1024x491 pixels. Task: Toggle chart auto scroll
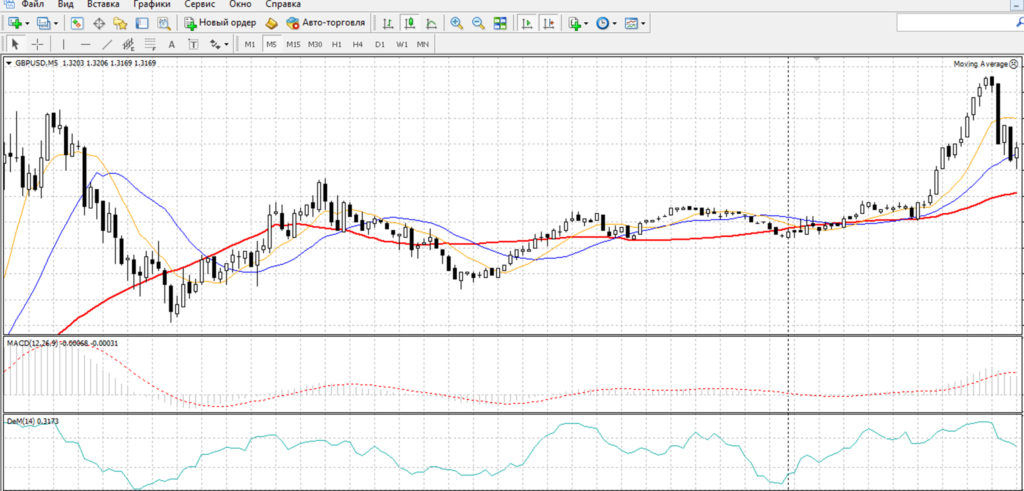pos(526,24)
